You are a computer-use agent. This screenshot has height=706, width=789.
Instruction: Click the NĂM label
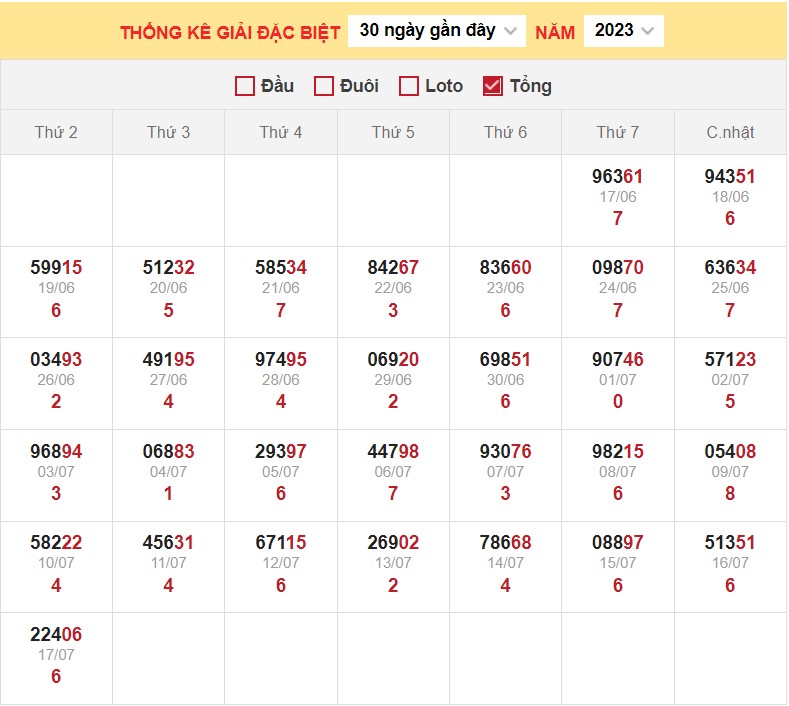(x=555, y=32)
